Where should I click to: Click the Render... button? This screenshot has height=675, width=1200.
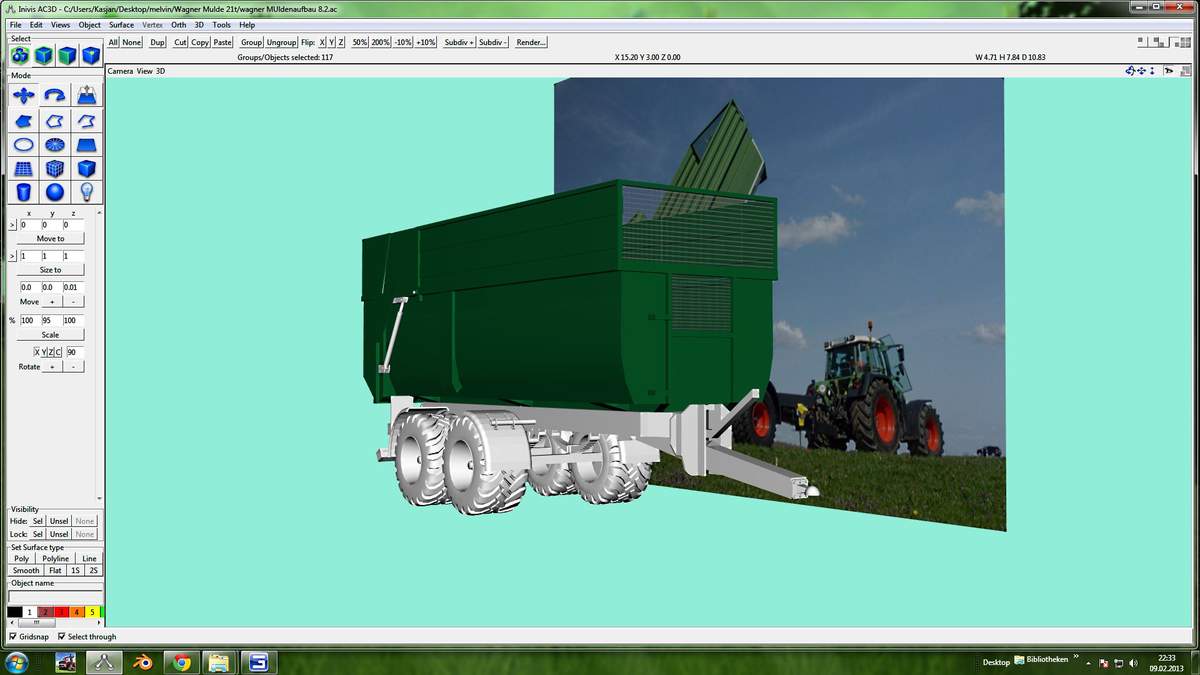pos(531,42)
